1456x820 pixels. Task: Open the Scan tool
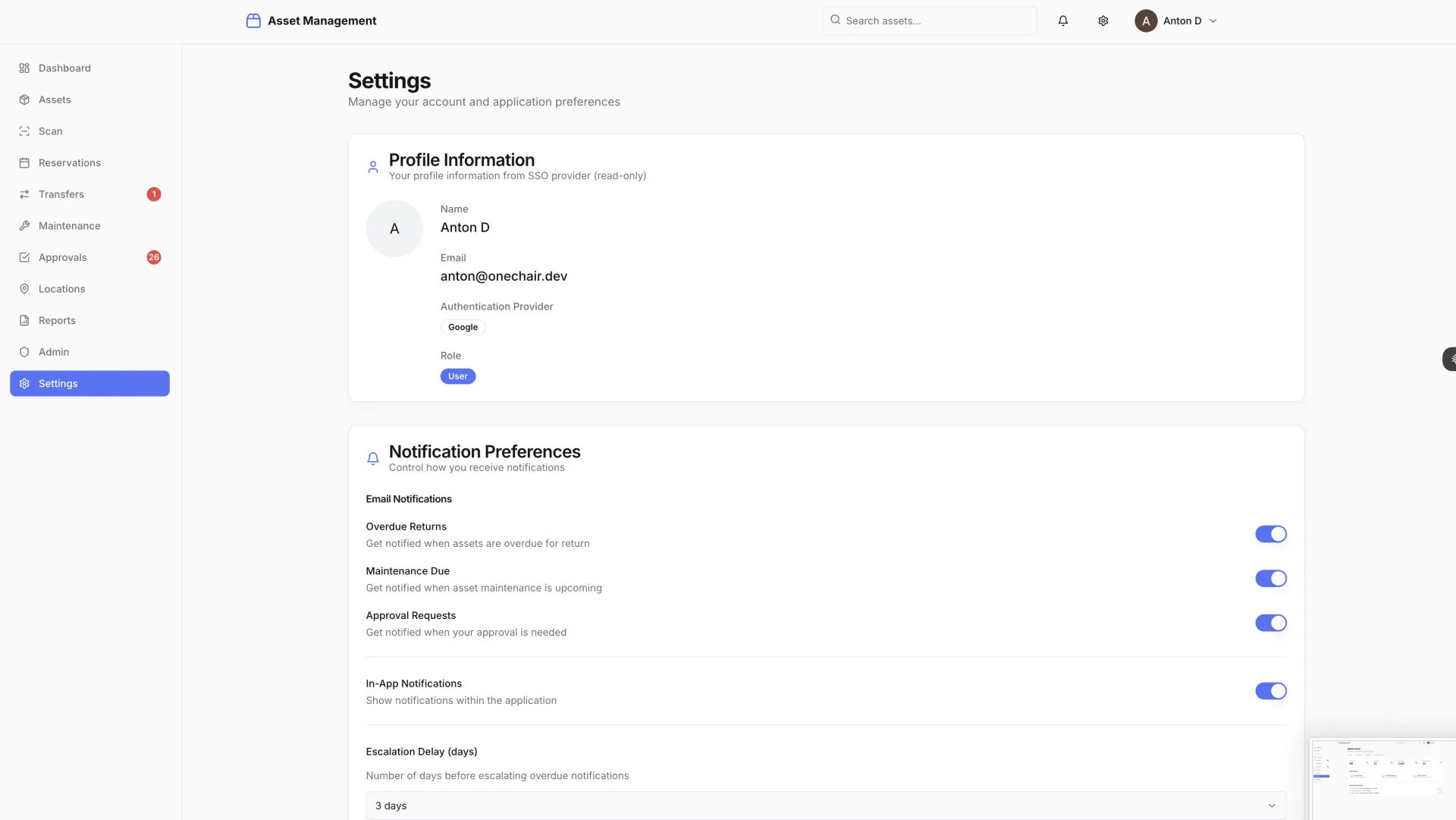click(50, 131)
